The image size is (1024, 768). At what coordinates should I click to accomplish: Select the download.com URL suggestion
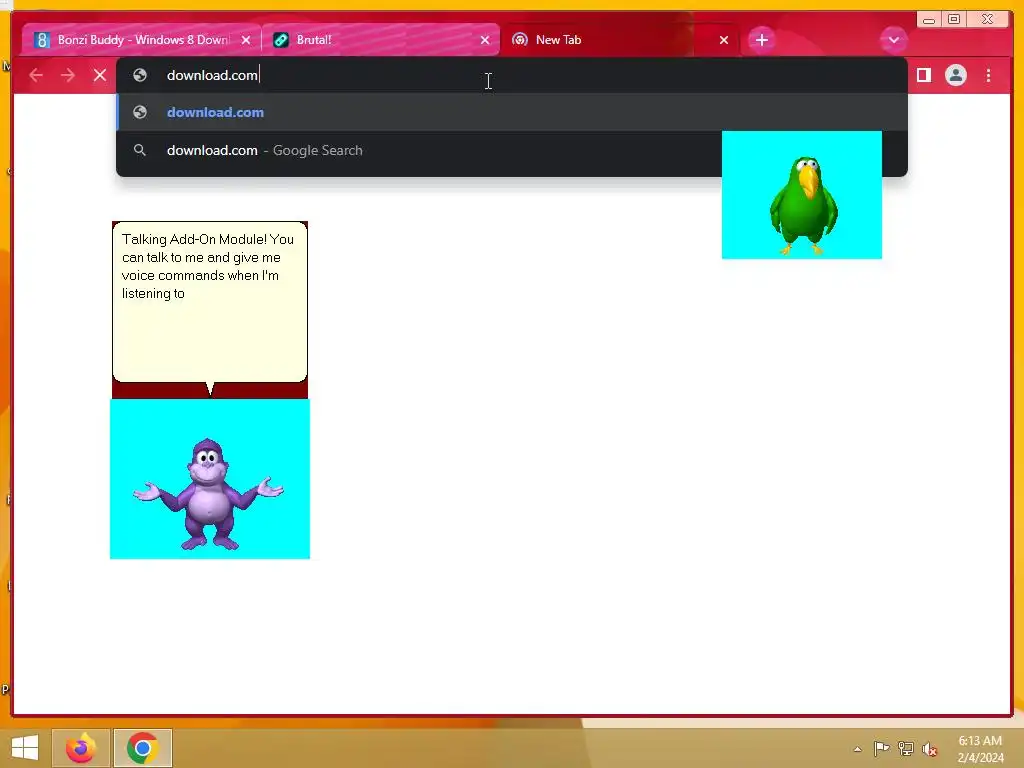point(512,112)
